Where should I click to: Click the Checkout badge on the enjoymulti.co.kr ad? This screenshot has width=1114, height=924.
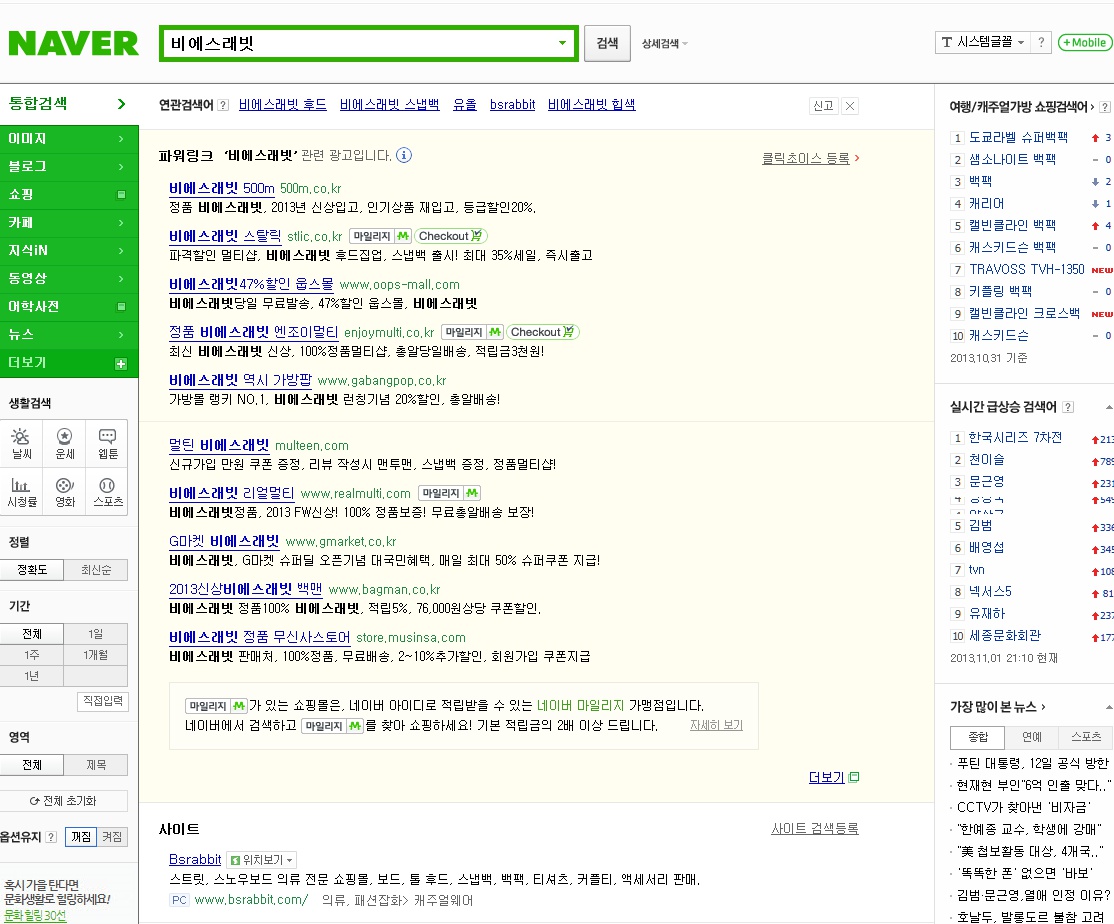click(x=543, y=332)
